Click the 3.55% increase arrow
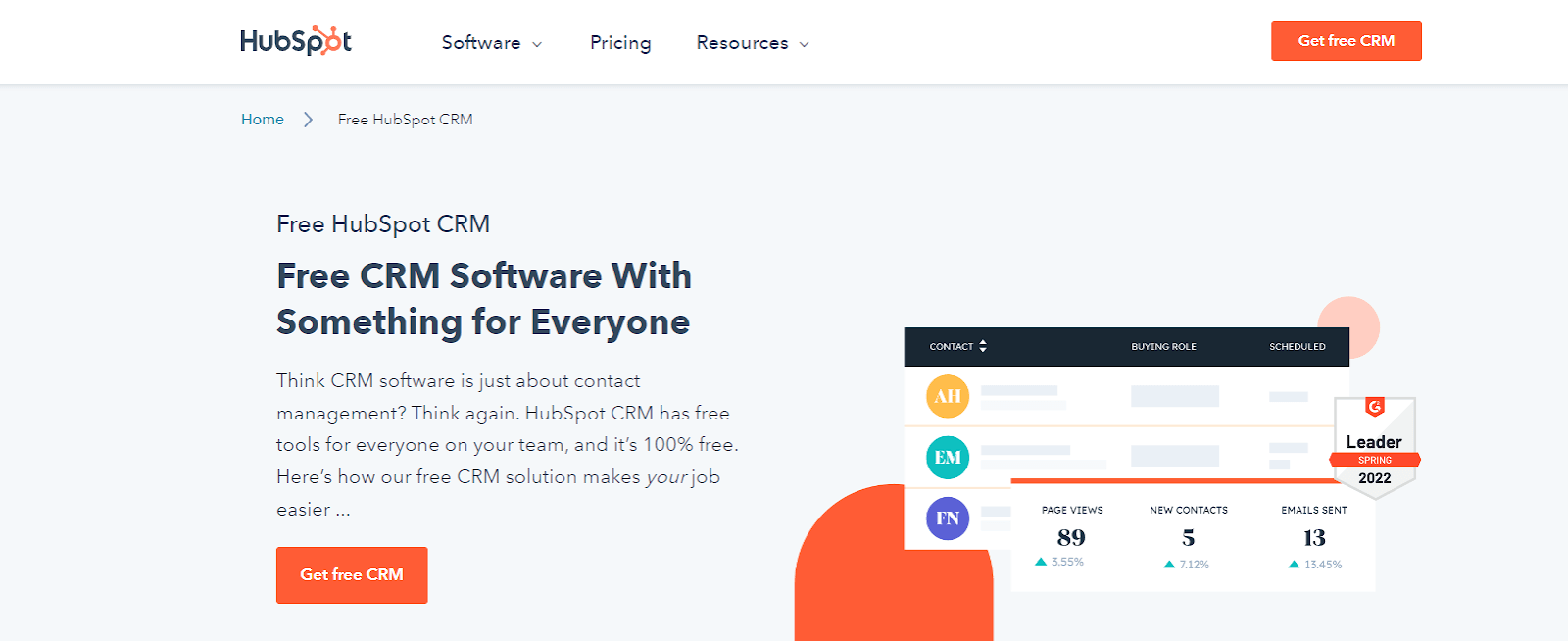This screenshot has width=1568, height=641. pyautogui.click(x=1041, y=562)
